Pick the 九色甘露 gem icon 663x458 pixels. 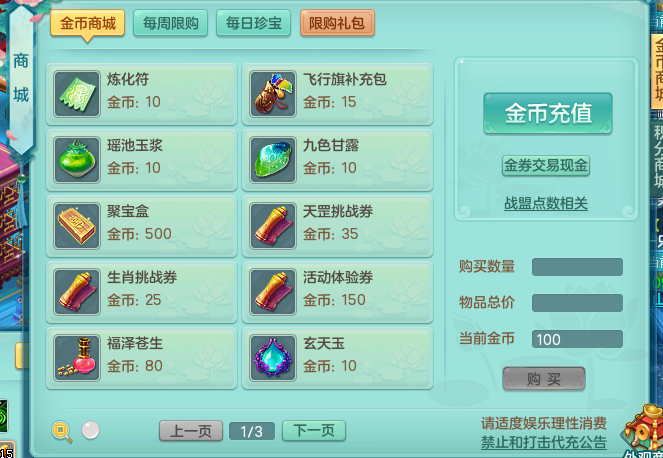tap(273, 160)
